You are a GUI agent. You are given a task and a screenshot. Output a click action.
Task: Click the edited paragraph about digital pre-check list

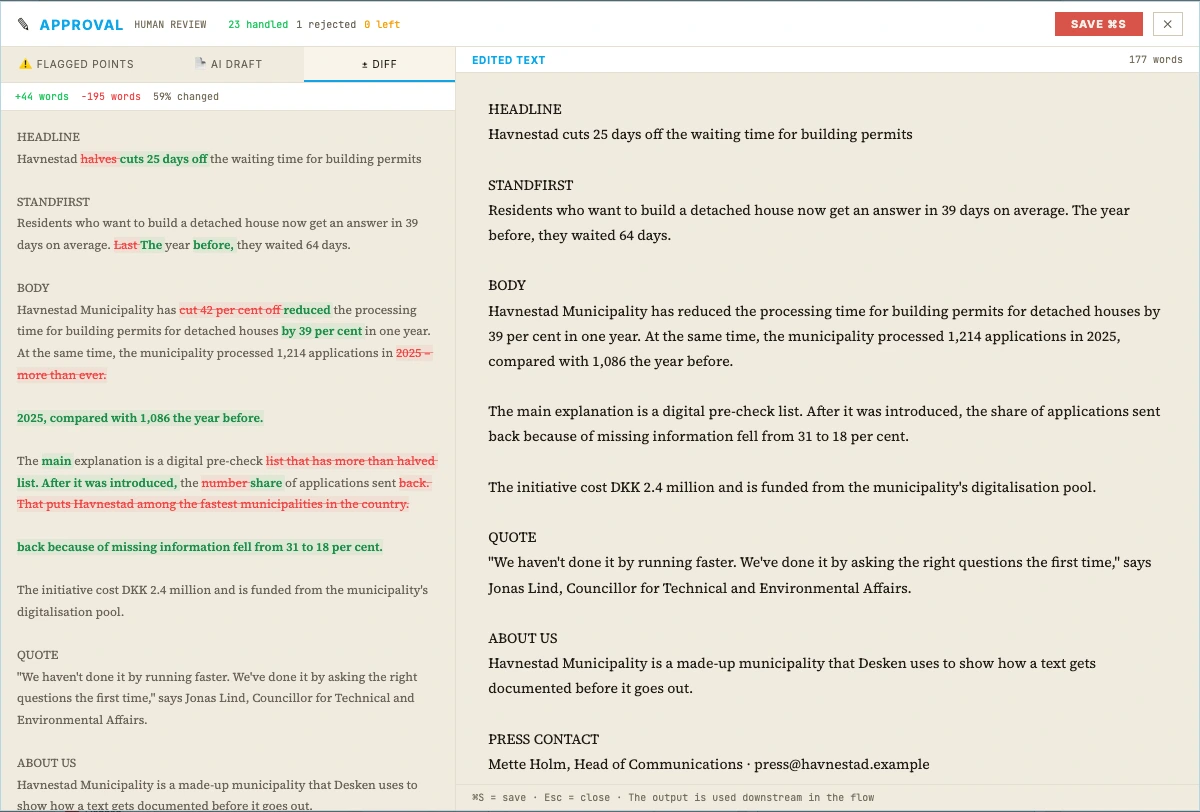coord(824,424)
